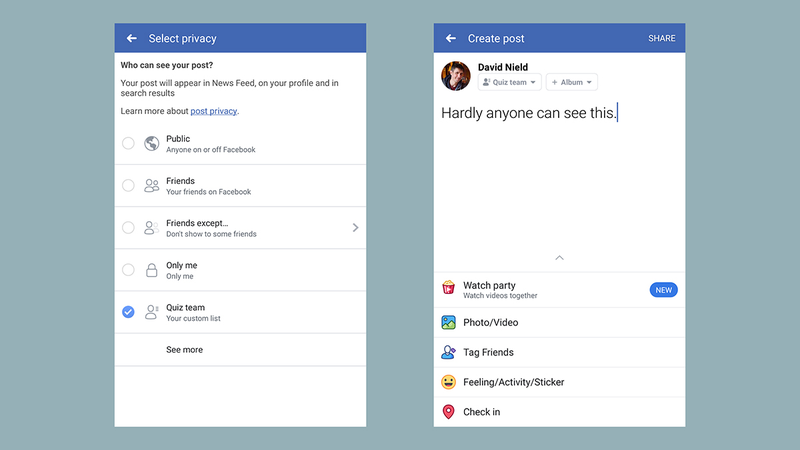Expand the See more privacy options
The width and height of the screenshot is (800, 450).
[x=240, y=349]
